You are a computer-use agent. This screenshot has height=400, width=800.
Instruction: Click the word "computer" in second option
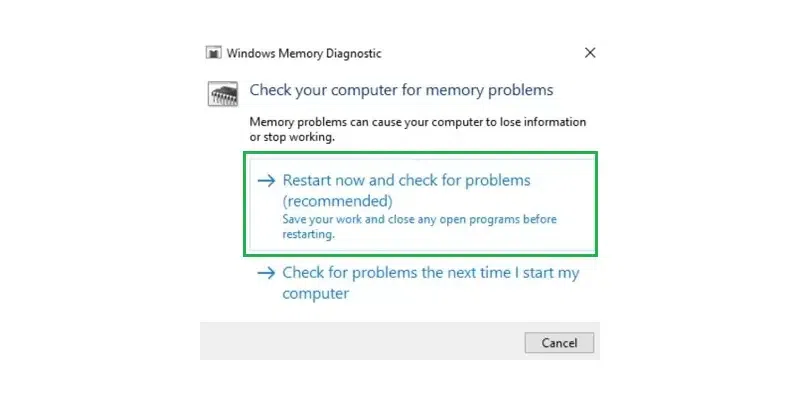[316, 294]
